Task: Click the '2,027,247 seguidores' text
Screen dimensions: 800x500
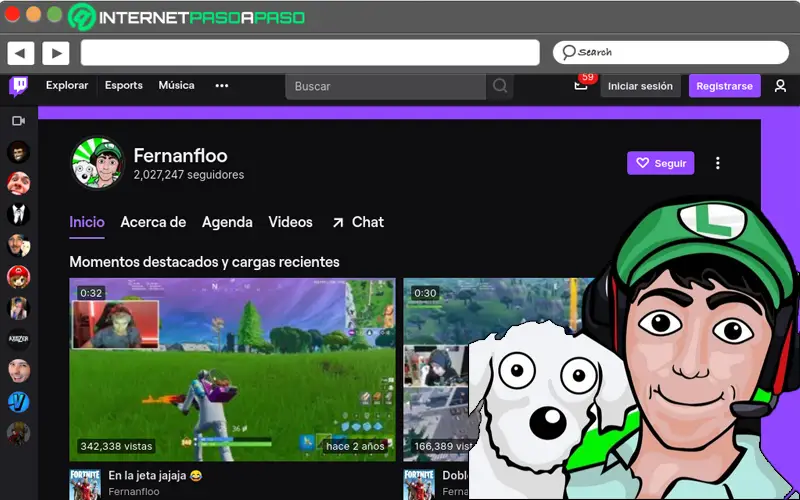Action: pyautogui.click(x=189, y=174)
